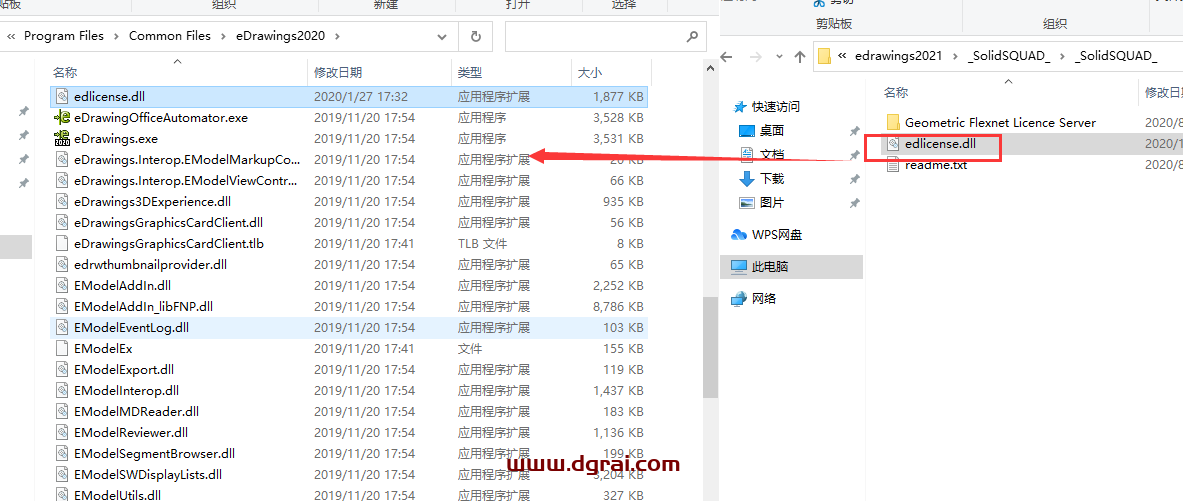Image resolution: width=1183 pixels, height=501 pixels.
Task: Expand the chevron after edrawings2021 in right window
Action: 954,56
